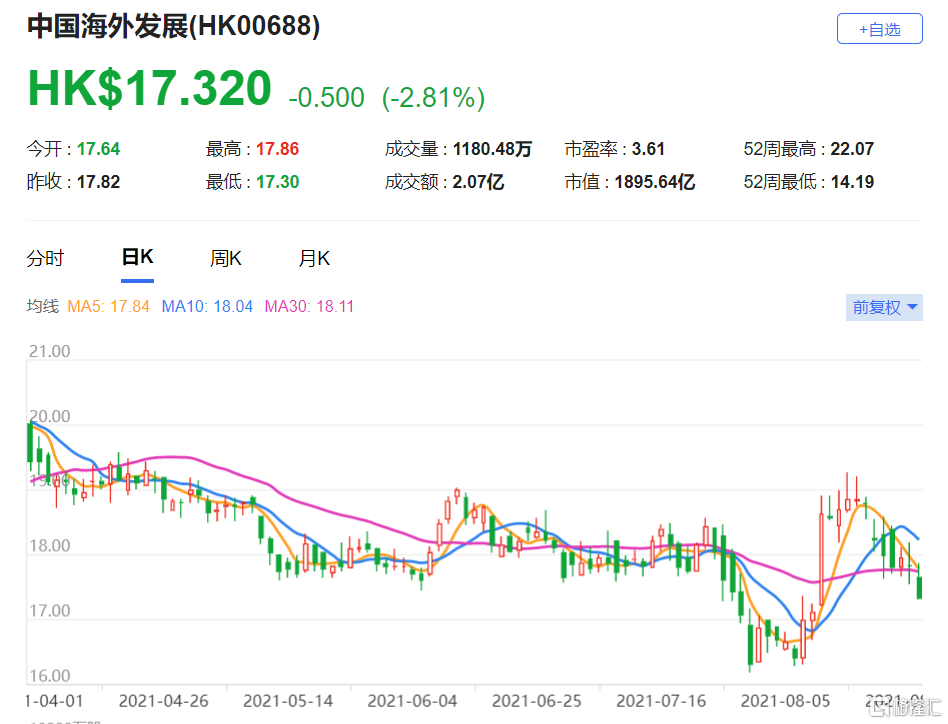Click the MA30: 18.11 indicator label
Screen dimensions: 948x724
(x=309, y=306)
